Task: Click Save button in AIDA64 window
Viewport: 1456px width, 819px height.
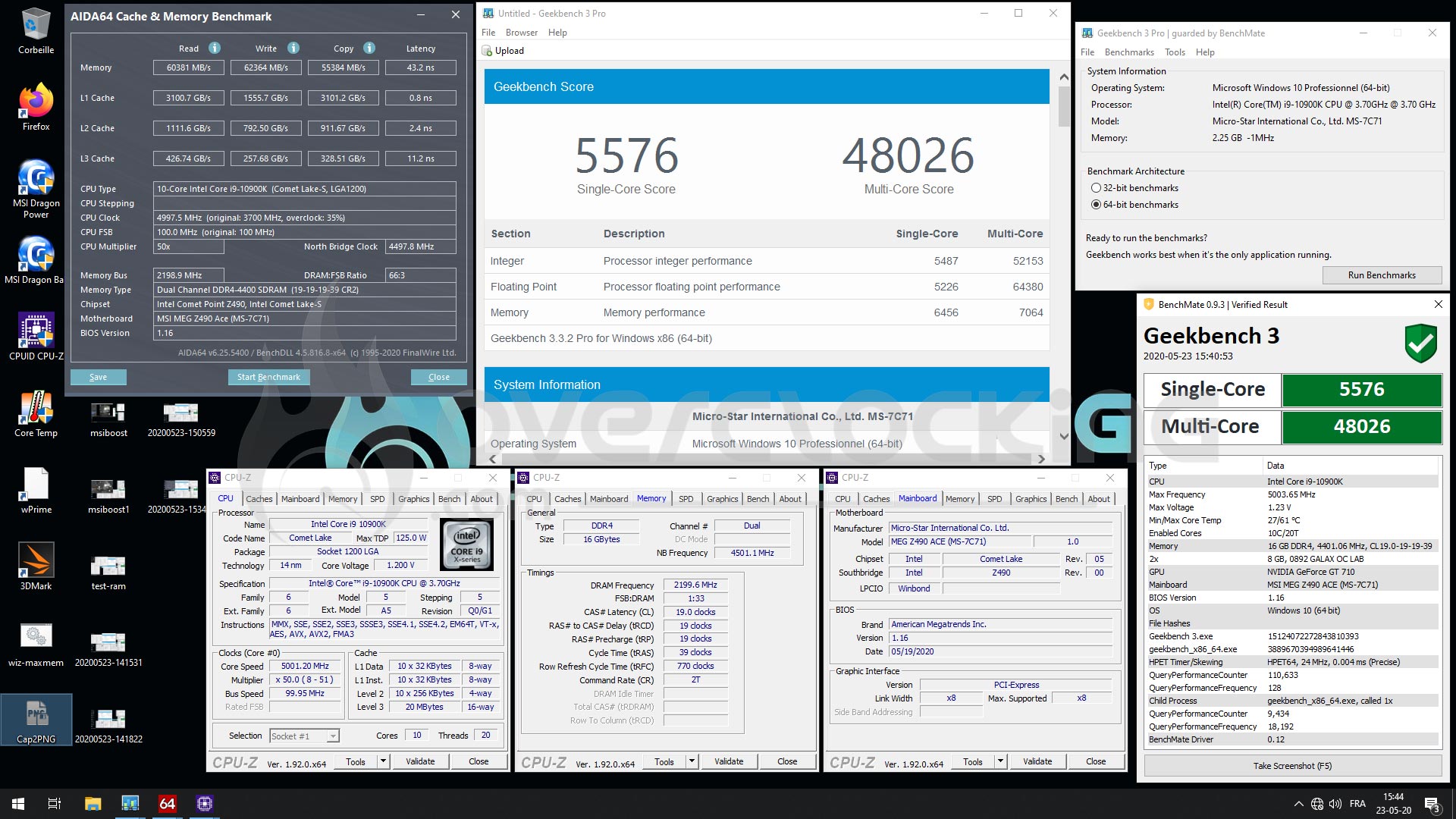Action: click(x=99, y=377)
